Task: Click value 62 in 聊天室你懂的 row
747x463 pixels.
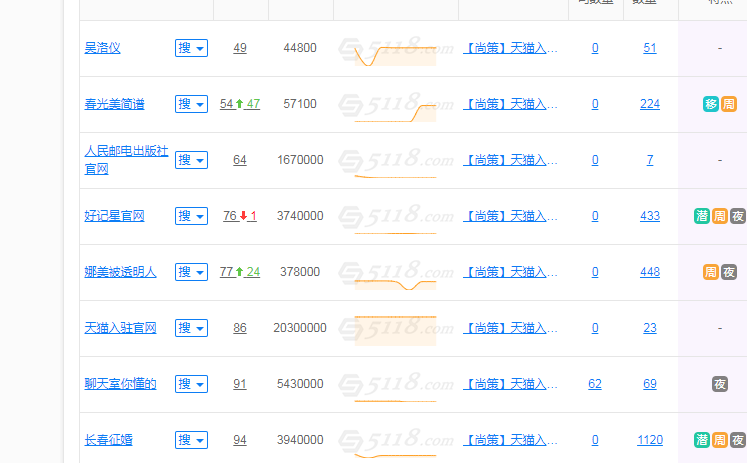Action: pyautogui.click(x=595, y=384)
